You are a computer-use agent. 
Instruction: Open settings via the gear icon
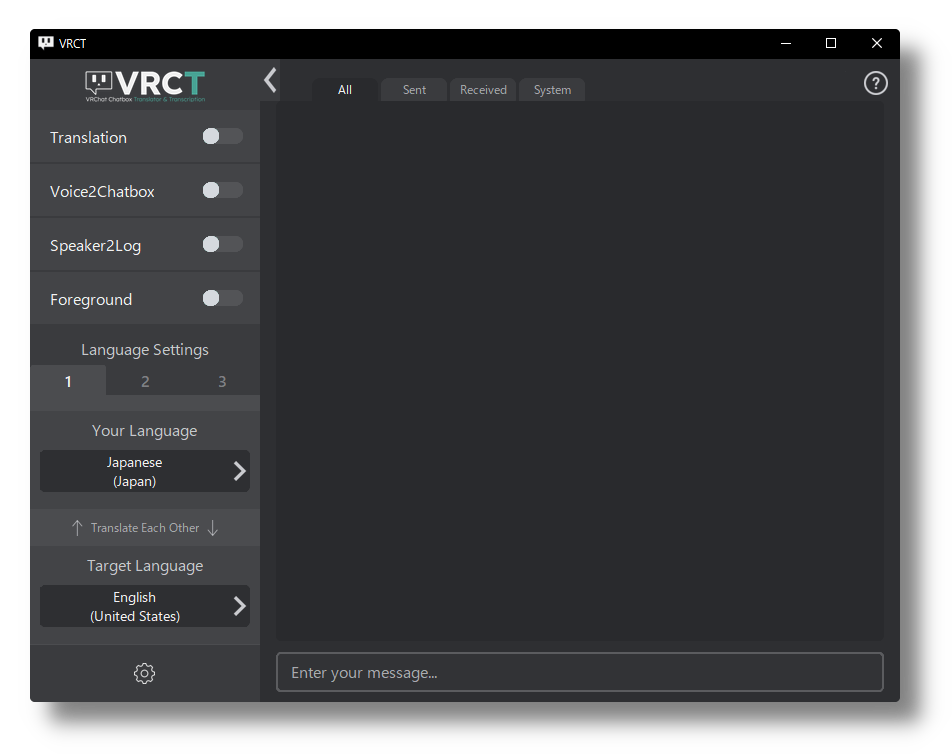(144, 673)
